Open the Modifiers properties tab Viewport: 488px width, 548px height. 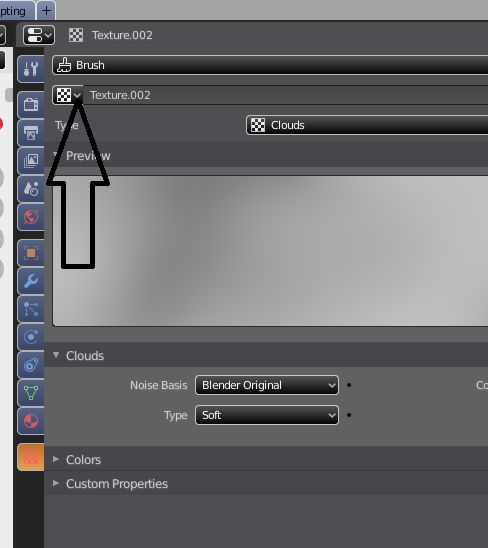(x=31, y=281)
